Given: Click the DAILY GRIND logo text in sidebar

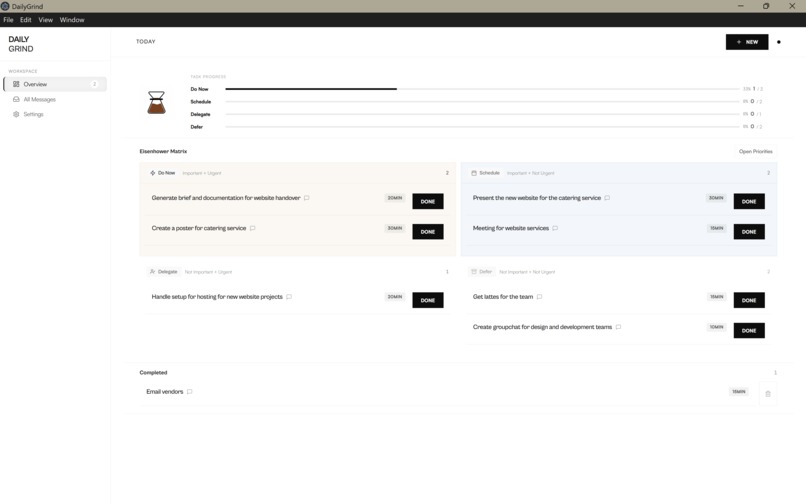Looking at the screenshot, I should point(21,44).
